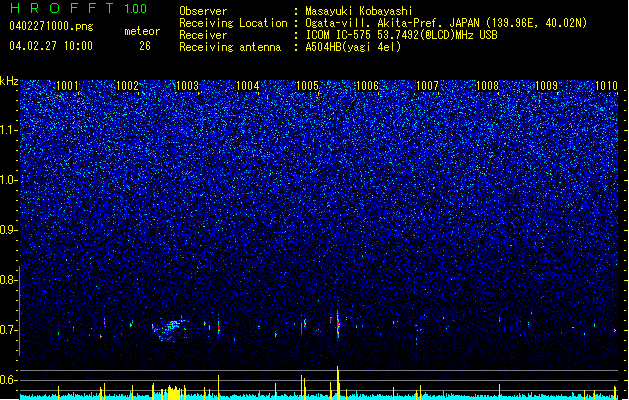This screenshot has height=400, width=629.
Task: Click the 1.1 kHz axis label
Action: 9,130
